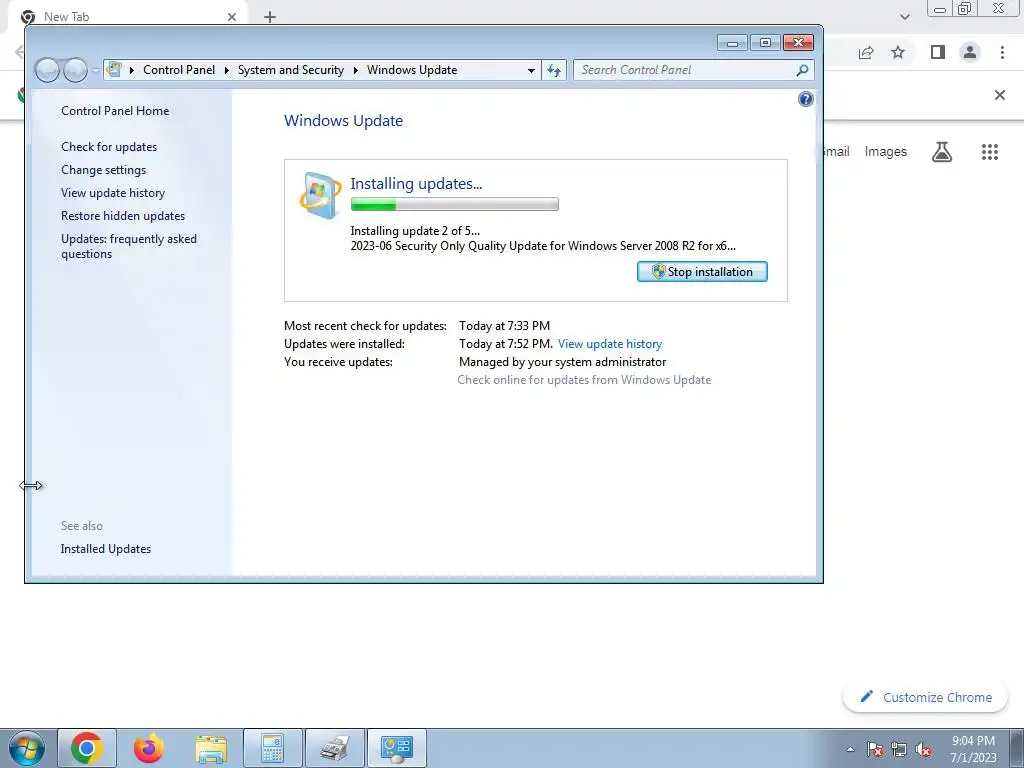Open printer/fax icon in taskbar
The width and height of the screenshot is (1024, 768).
point(334,748)
